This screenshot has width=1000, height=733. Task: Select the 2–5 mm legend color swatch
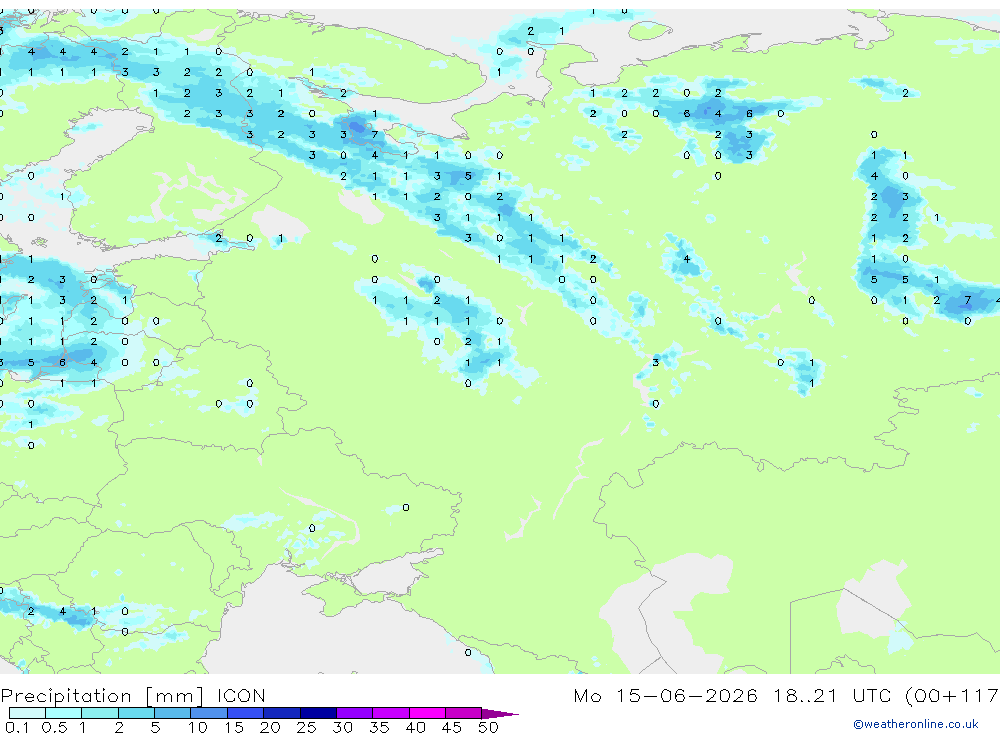click(136, 713)
